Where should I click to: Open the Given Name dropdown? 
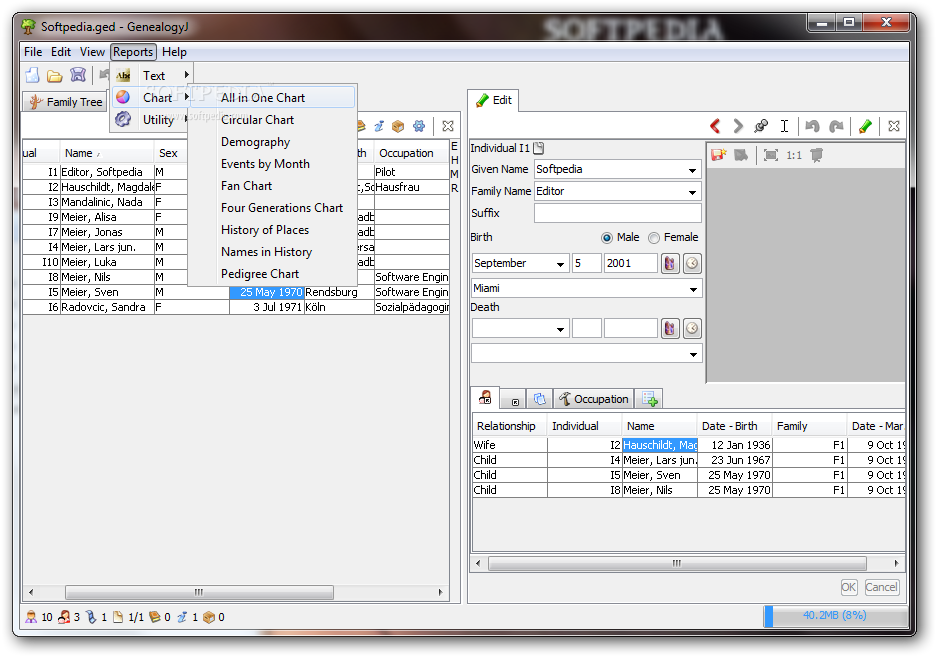[x=692, y=170]
